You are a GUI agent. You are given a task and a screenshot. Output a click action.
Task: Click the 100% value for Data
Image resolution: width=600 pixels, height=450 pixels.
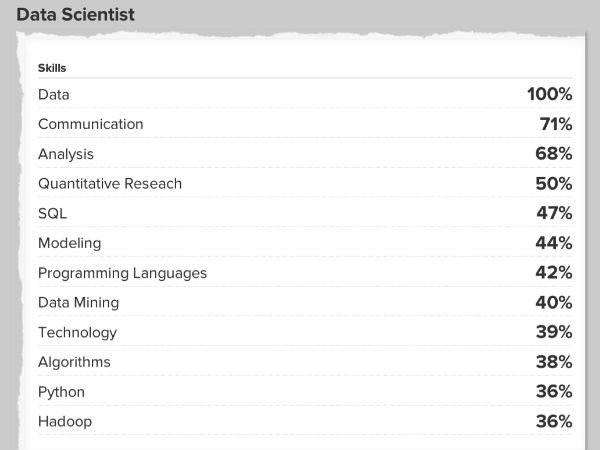point(549,95)
